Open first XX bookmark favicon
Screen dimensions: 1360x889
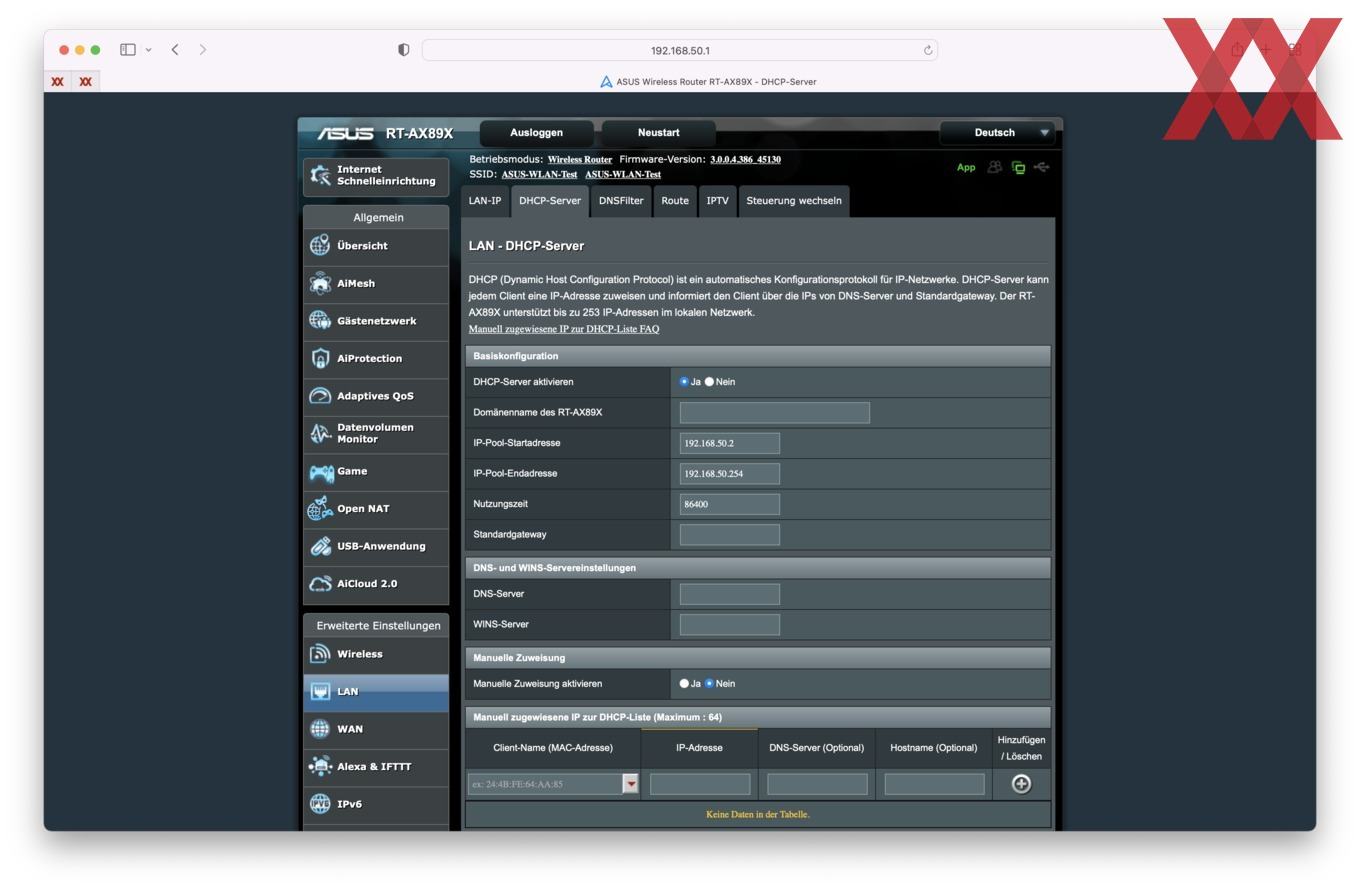click(x=58, y=82)
